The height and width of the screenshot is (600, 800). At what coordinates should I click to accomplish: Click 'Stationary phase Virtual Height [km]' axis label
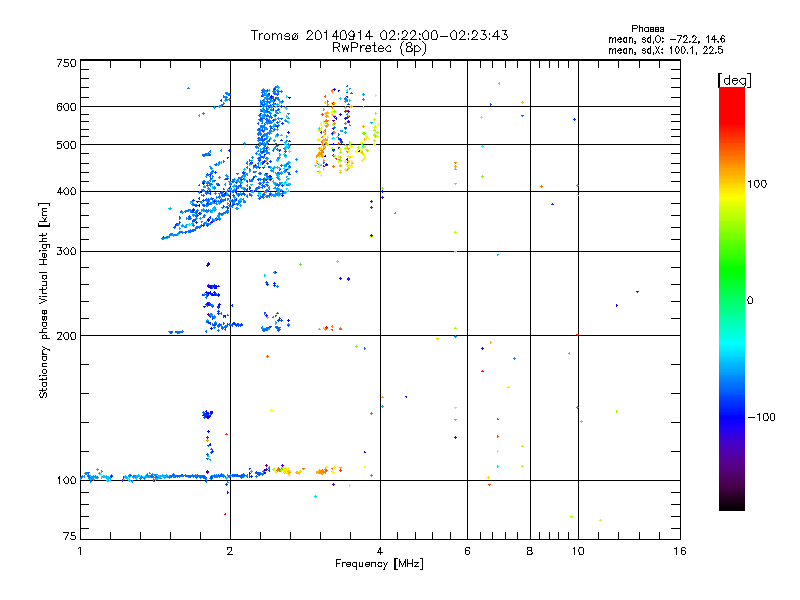[43, 300]
